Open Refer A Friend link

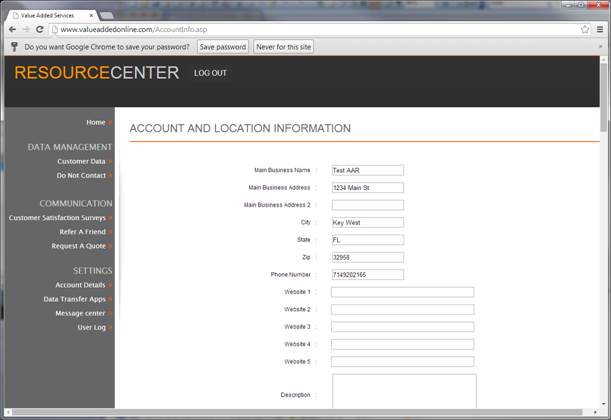pyautogui.click(x=83, y=232)
